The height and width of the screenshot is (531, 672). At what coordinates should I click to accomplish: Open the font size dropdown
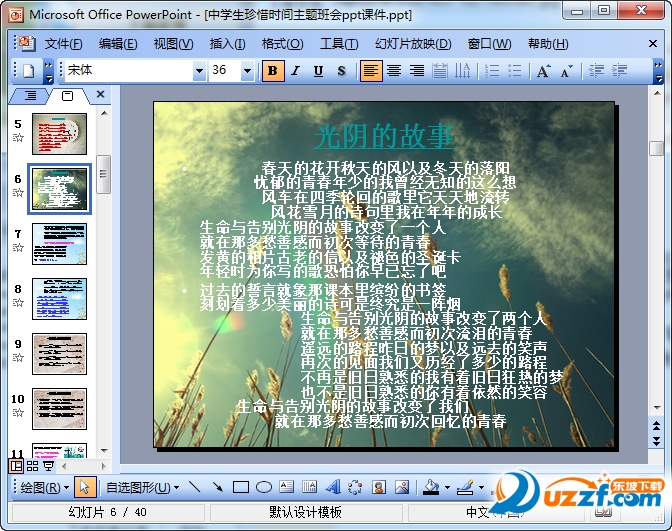pyautogui.click(x=247, y=71)
